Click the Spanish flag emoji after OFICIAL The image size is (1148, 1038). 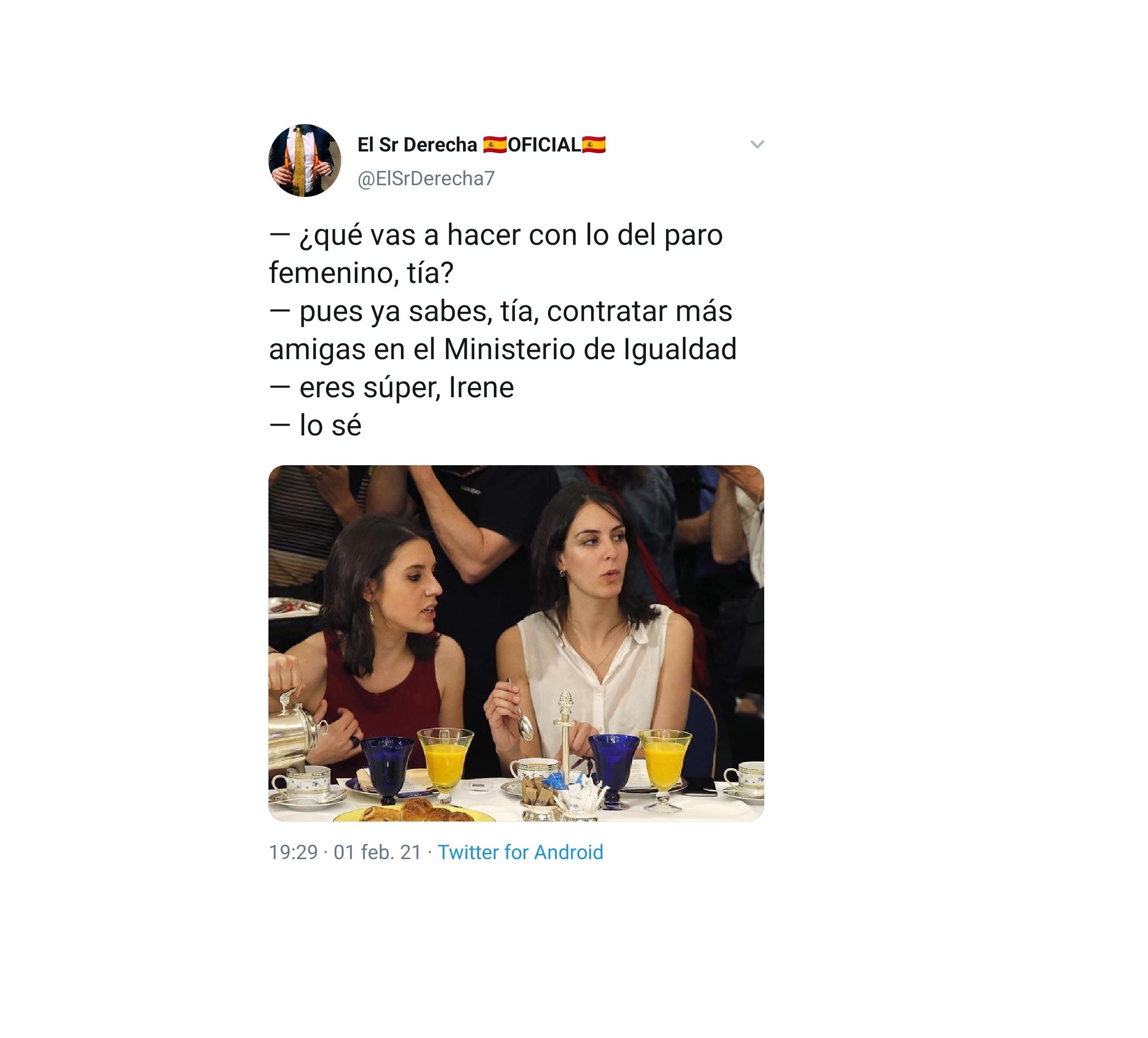coord(594,145)
